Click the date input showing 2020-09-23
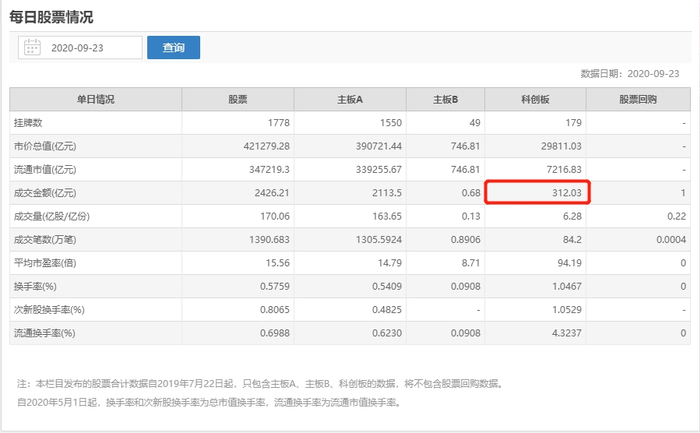The height and width of the screenshot is (433, 700). point(80,47)
